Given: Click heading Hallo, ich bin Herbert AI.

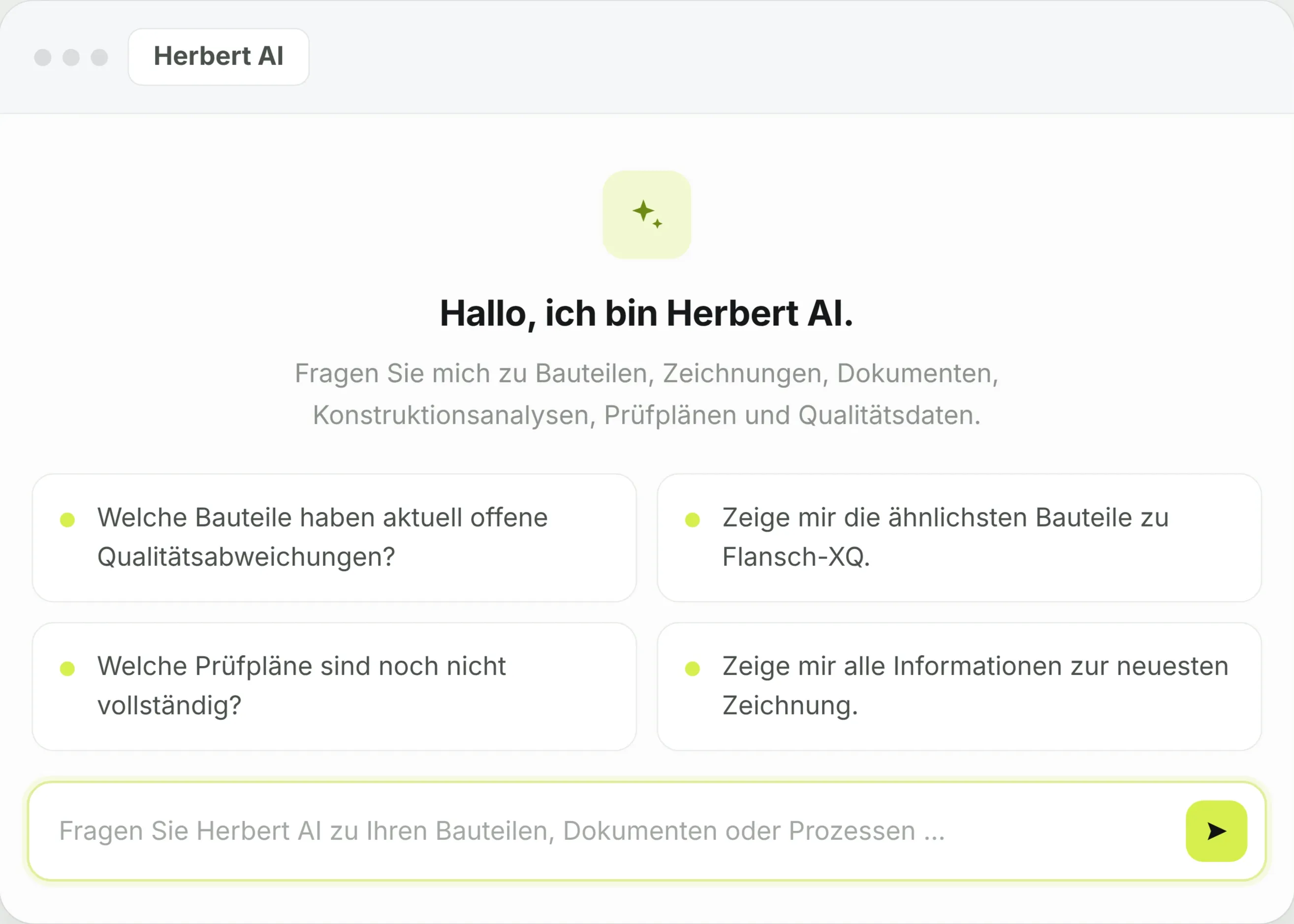Looking at the screenshot, I should click(647, 313).
